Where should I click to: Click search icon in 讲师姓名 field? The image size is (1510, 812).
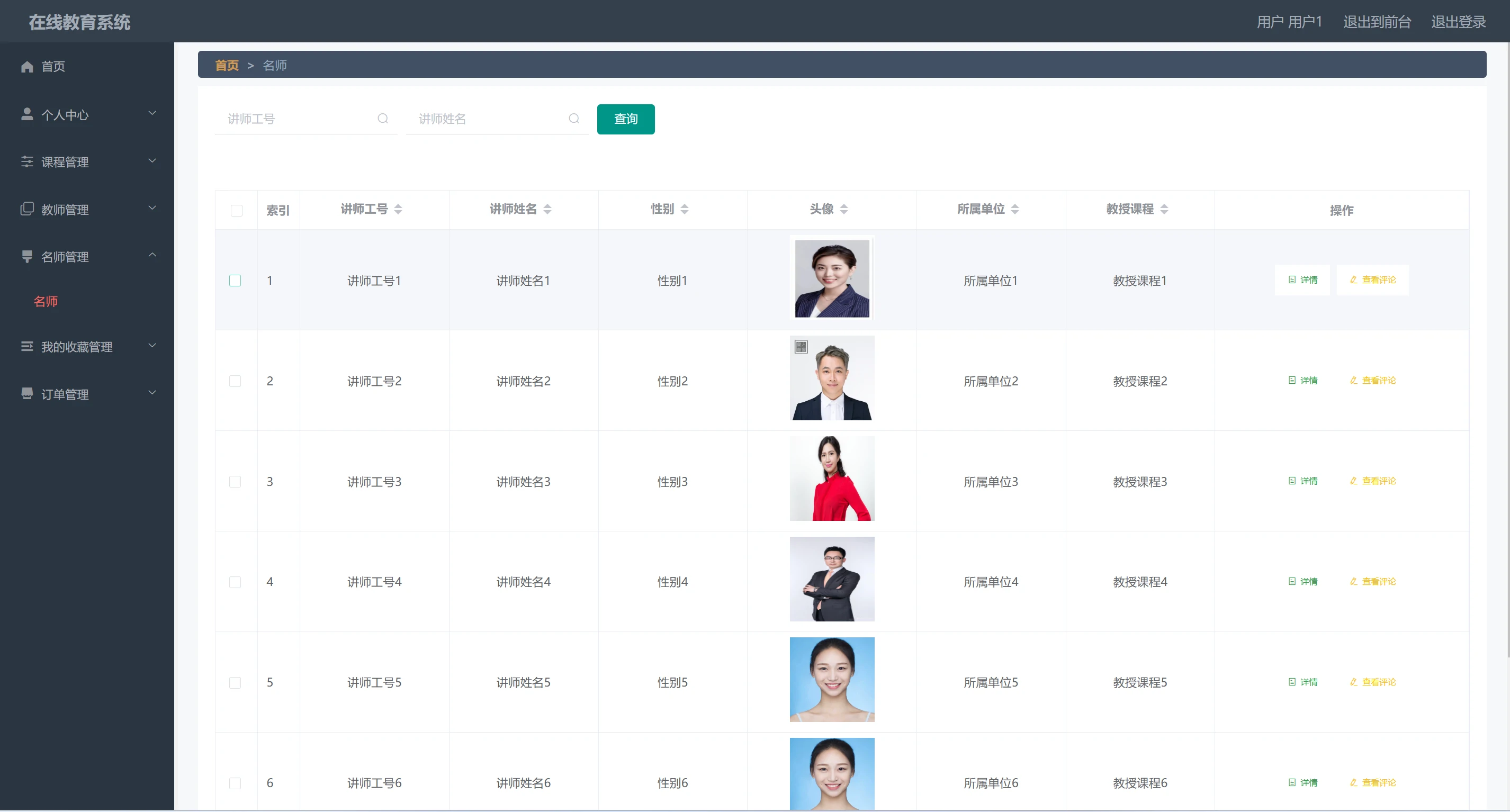pos(574,119)
